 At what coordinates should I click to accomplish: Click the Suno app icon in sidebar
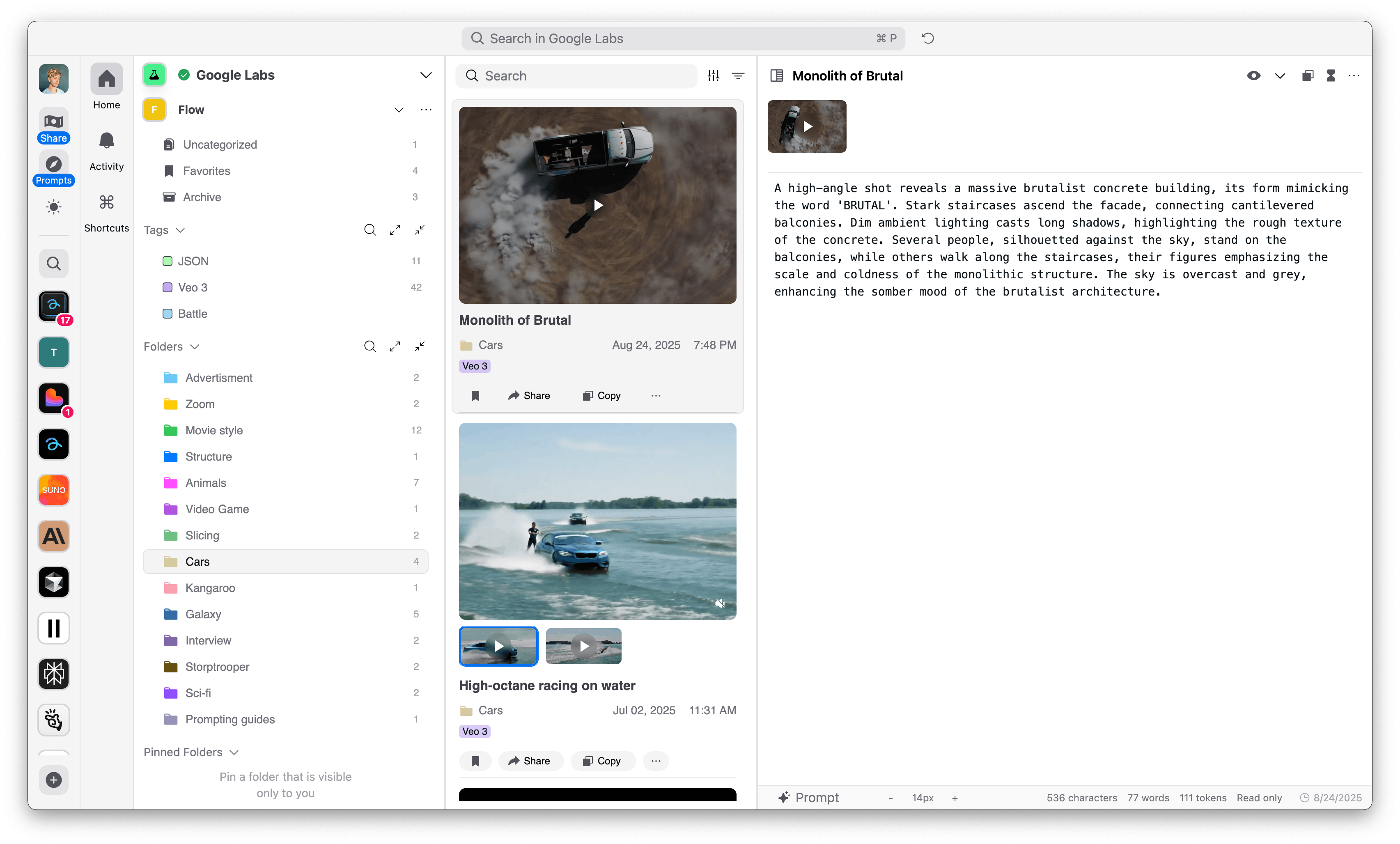pyautogui.click(x=54, y=490)
